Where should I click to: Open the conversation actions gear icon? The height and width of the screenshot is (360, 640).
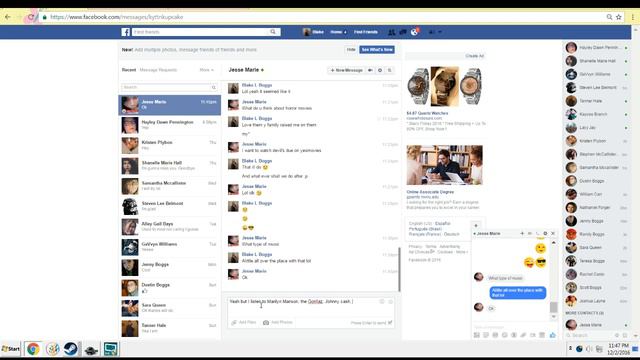pyautogui.click(x=380, y=70)
